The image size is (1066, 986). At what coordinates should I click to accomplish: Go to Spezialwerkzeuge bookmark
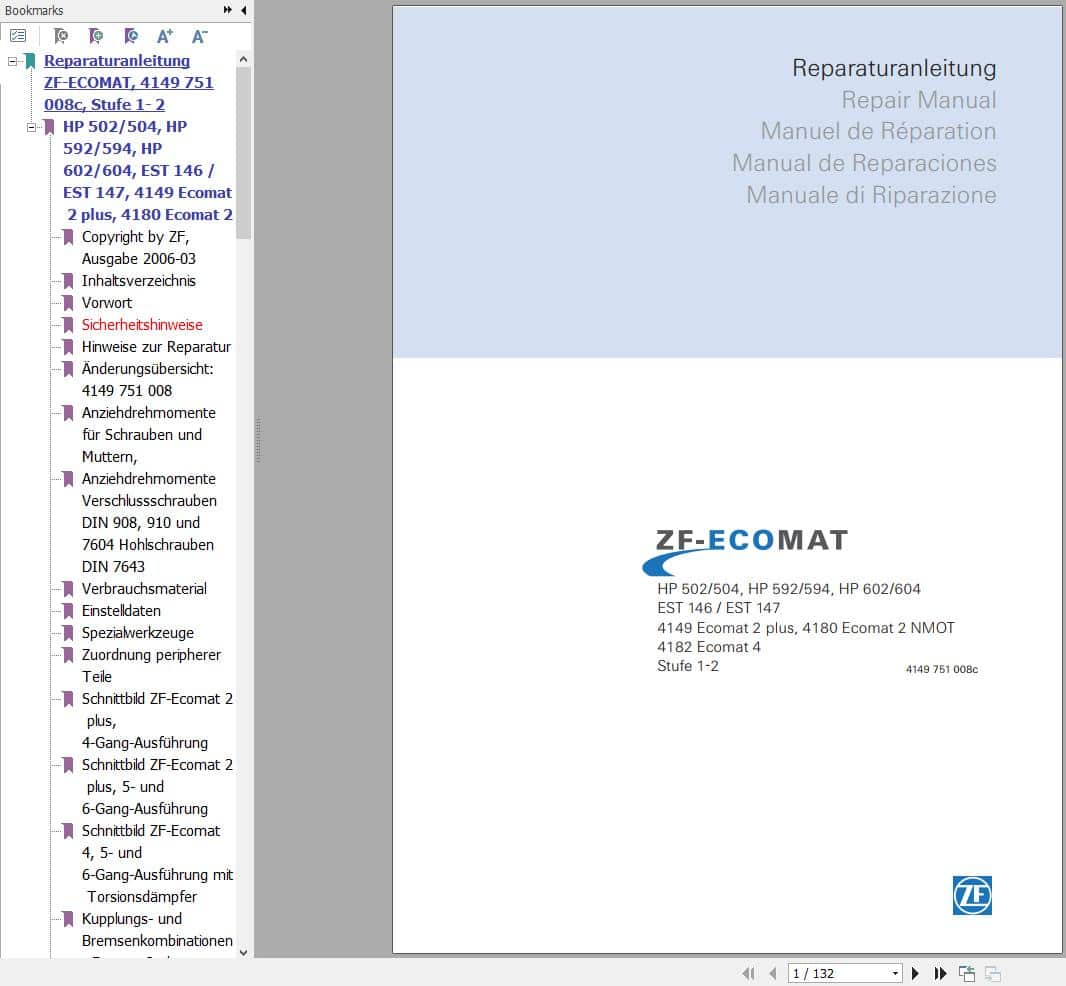pyautogui.click(x=137, y=632)
